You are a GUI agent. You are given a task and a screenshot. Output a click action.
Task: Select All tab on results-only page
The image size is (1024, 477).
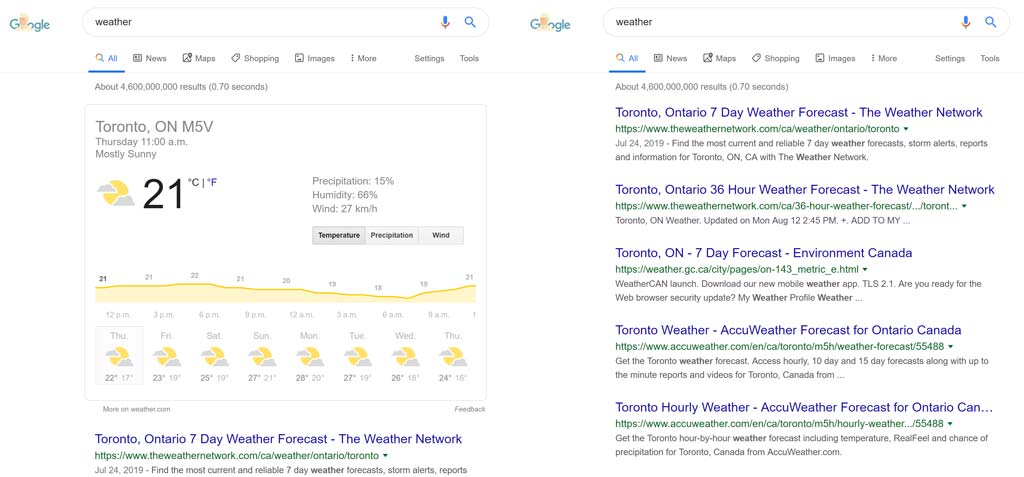[627, 58]
